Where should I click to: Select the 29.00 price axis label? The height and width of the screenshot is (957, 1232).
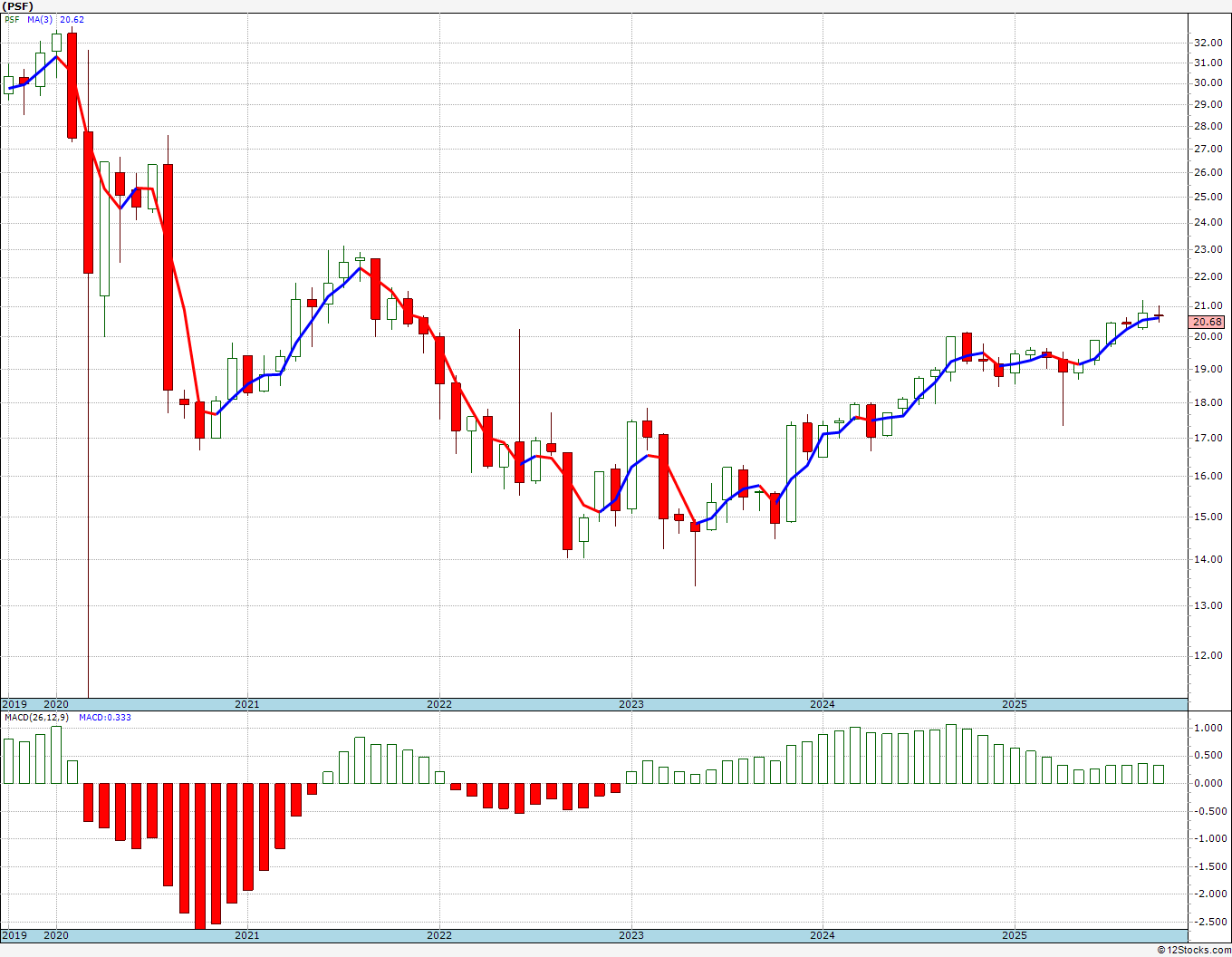pyautogui.click(x=1208, y=104)
